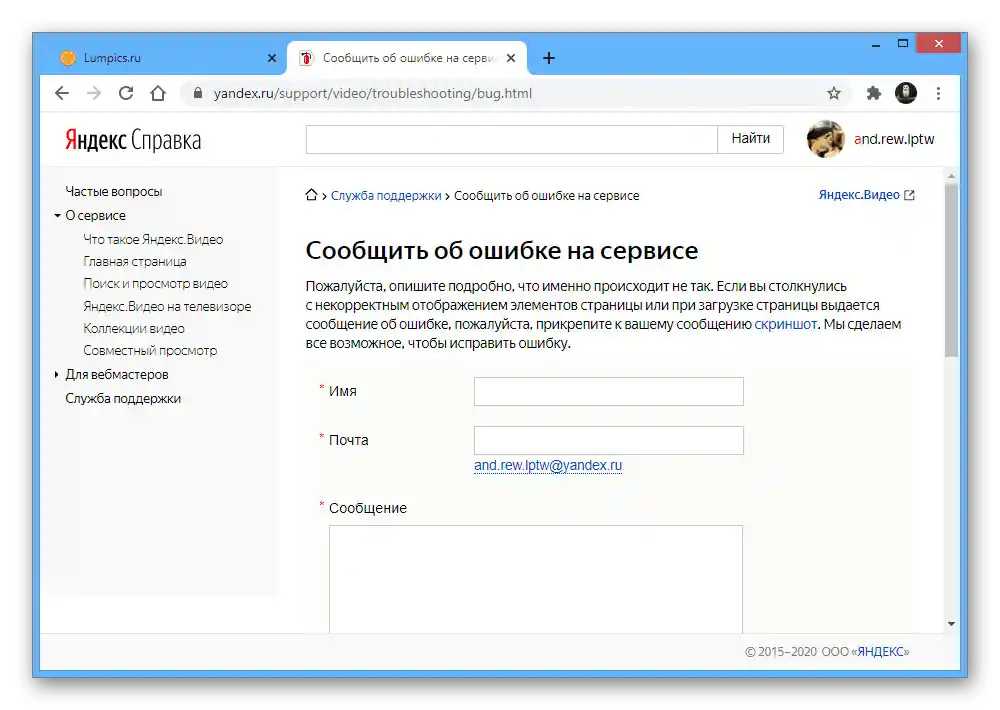This screenshot has width=1000, height=710.
Task: Minimize the browser window
Action: [876, 45]
